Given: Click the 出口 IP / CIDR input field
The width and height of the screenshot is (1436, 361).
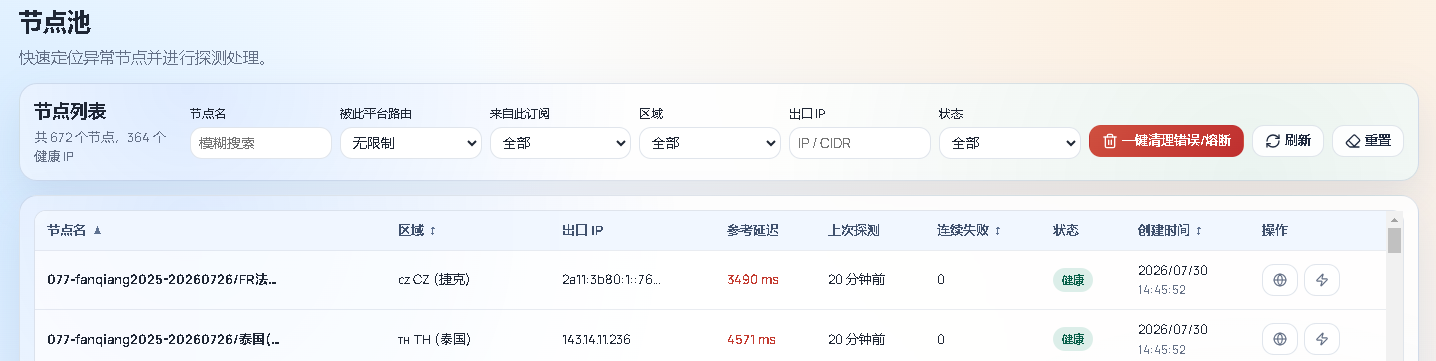Looking at the screenshot, I should pyautogui.click(x=859, y=143).
